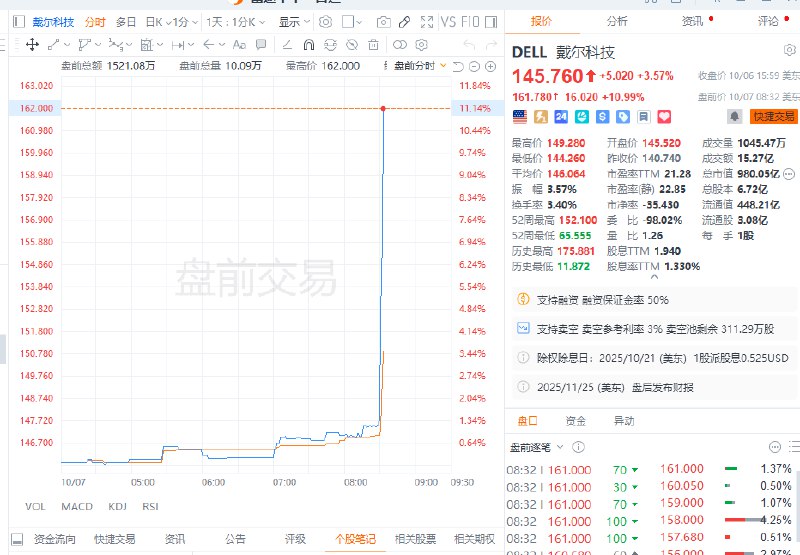Click the US flag market icon
The width and height of the screenshot is (800, 555).
pyautogui.click(x=520, y=117)
